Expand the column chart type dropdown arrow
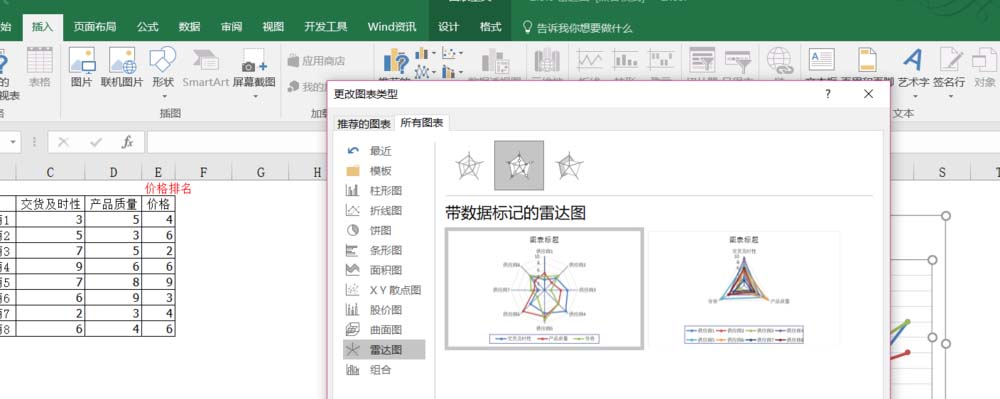The width and height of the screenshot is (1000, 399). (x=434, y=54)
